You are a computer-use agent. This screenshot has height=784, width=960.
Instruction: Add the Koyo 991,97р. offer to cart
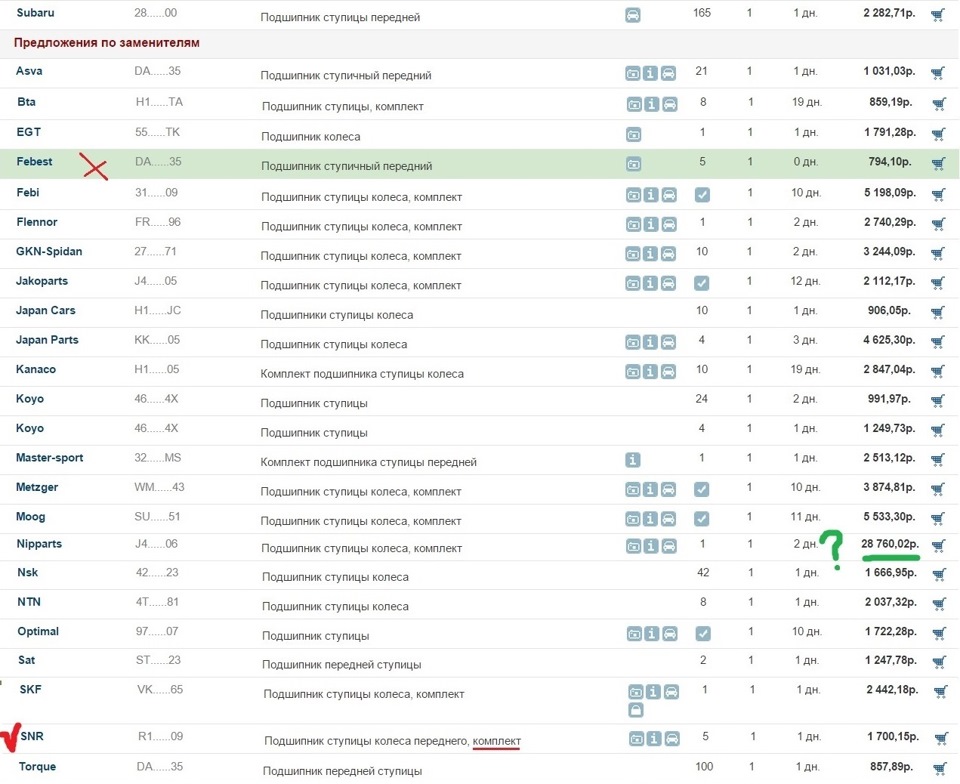pyautogui.click(x=938, y=401)
